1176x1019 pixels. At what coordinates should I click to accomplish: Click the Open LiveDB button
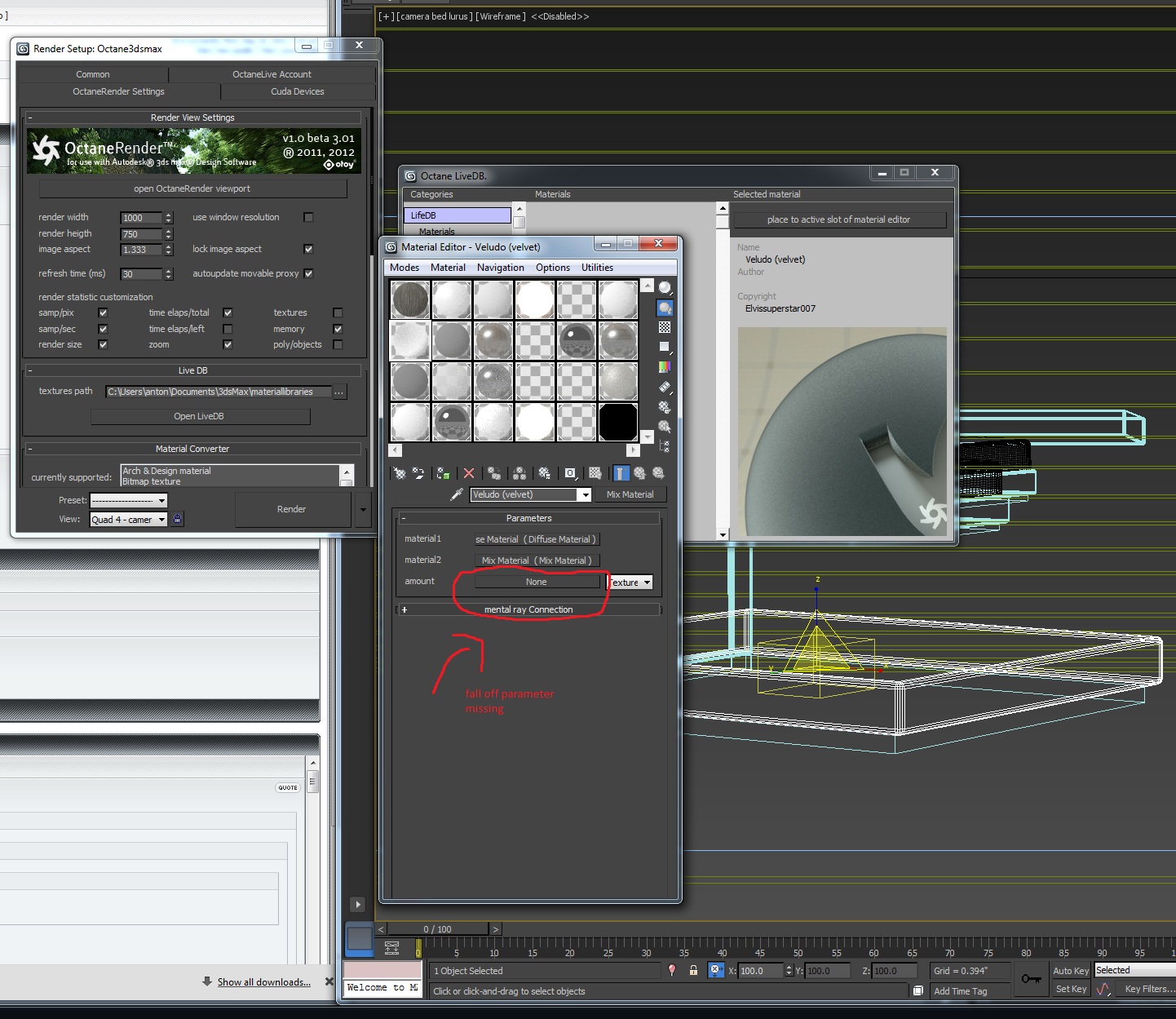click(x=199, y=416)
